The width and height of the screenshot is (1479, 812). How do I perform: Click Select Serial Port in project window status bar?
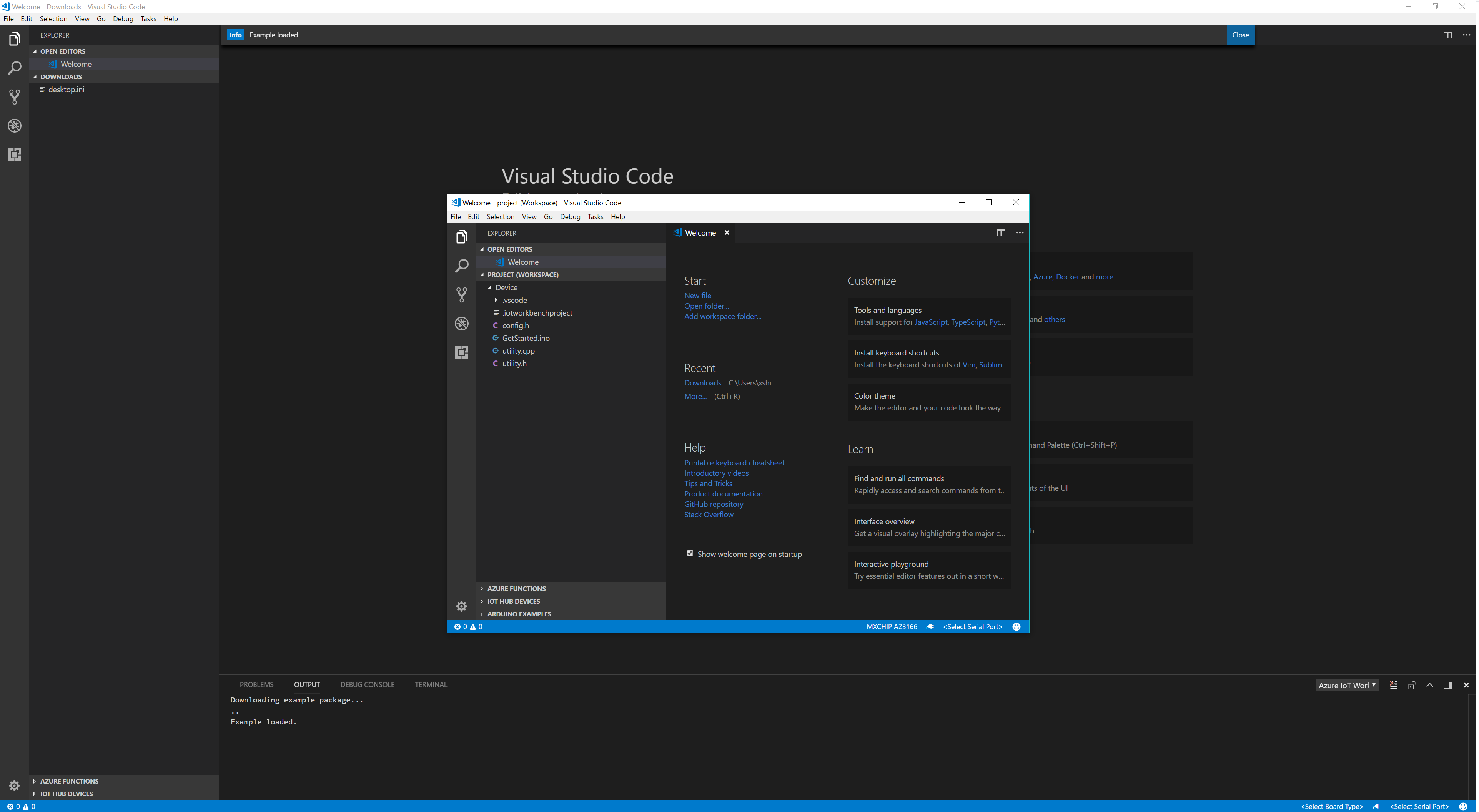973,627
